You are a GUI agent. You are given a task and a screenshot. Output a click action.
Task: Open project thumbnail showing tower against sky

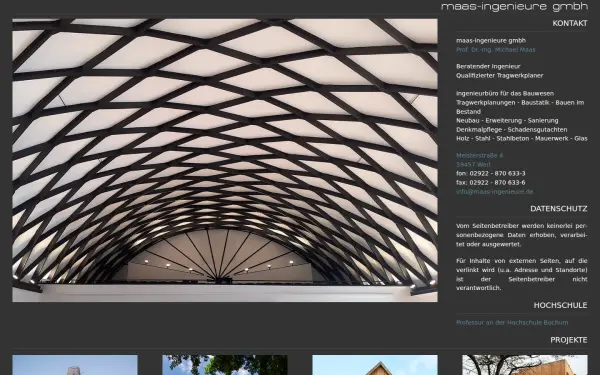coord(75,365)
